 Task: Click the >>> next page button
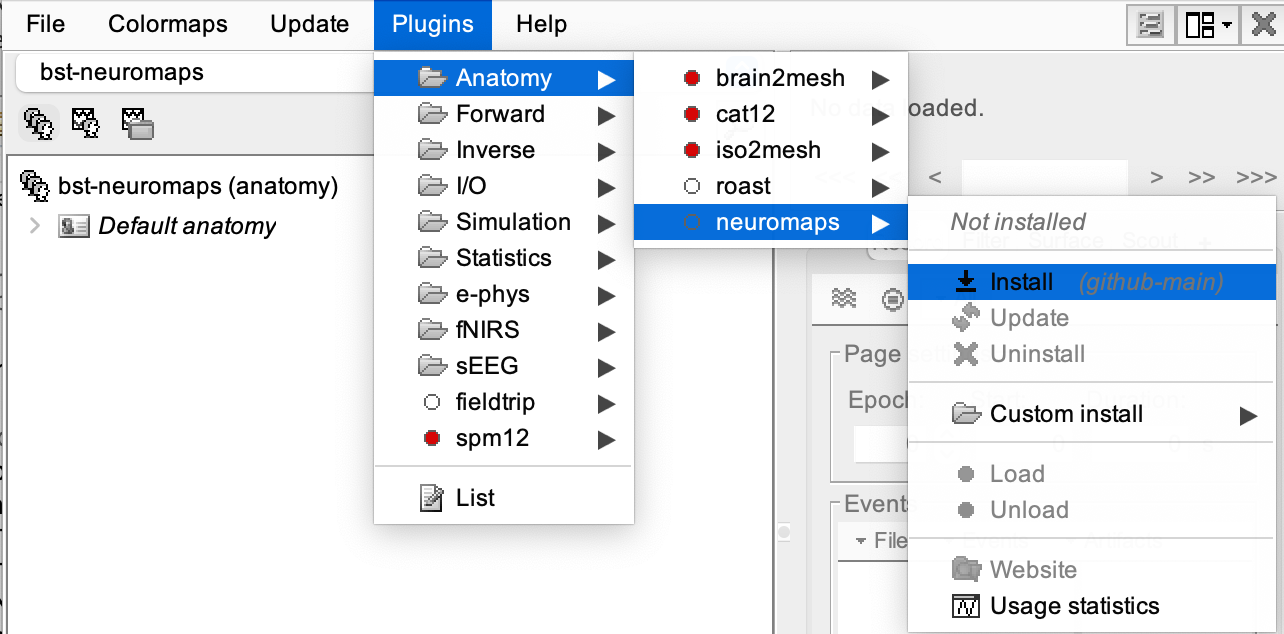point(1256,178)
